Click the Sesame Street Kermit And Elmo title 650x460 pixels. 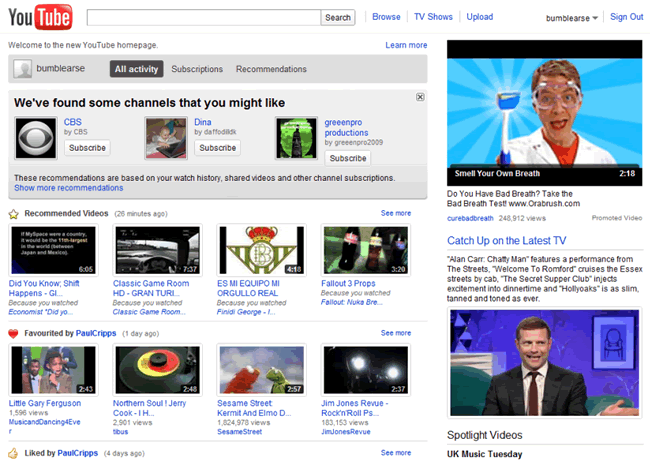(254, 408)
